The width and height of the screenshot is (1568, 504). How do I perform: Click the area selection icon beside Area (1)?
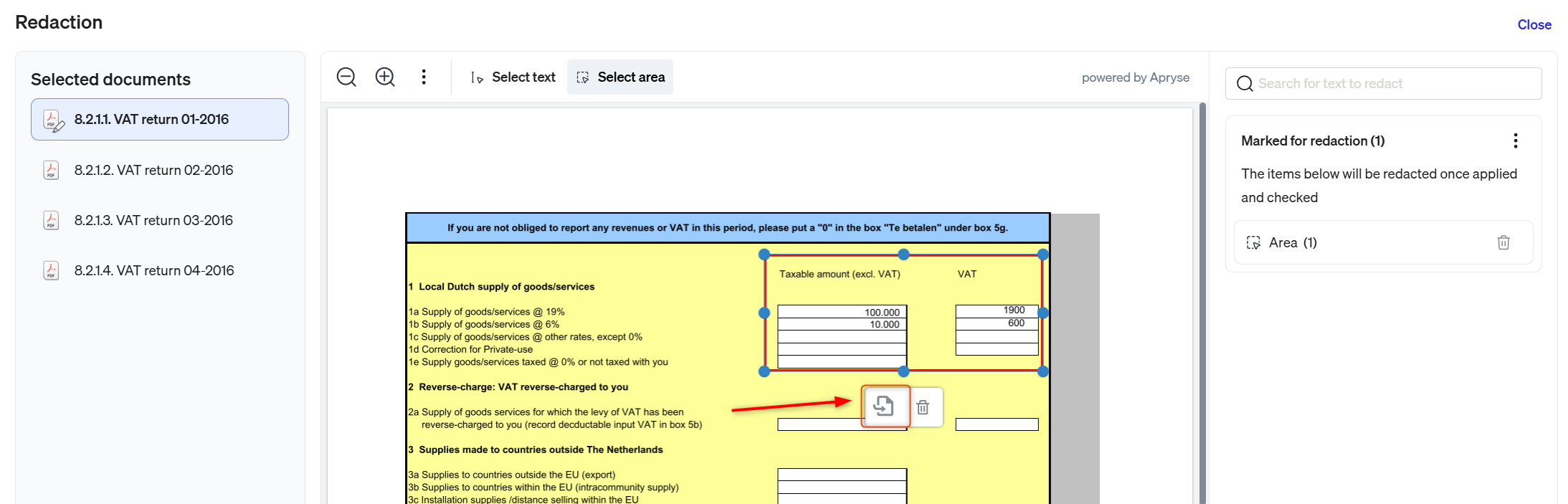click(1253, 242)
